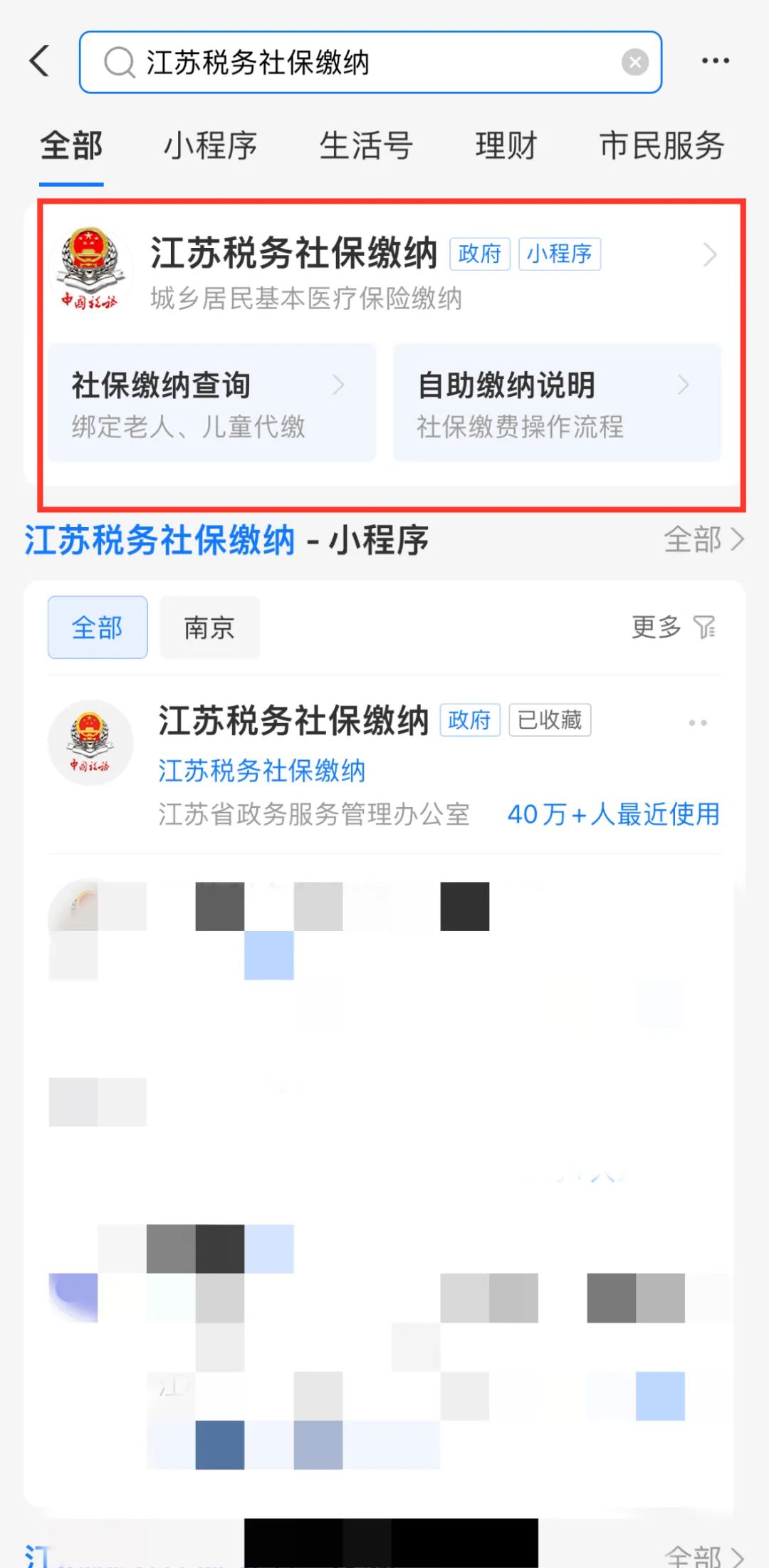
Task: Open the 社保缴纳查询 card
Action: tap(211, 403)
